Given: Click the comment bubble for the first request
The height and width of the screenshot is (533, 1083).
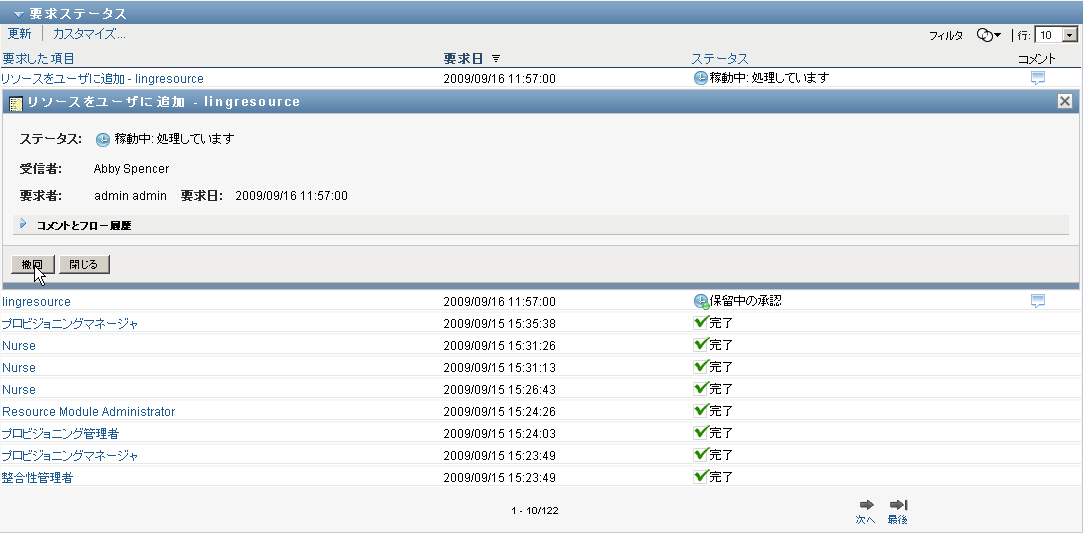Looking at the screenshot, I should coord(1037,78).
